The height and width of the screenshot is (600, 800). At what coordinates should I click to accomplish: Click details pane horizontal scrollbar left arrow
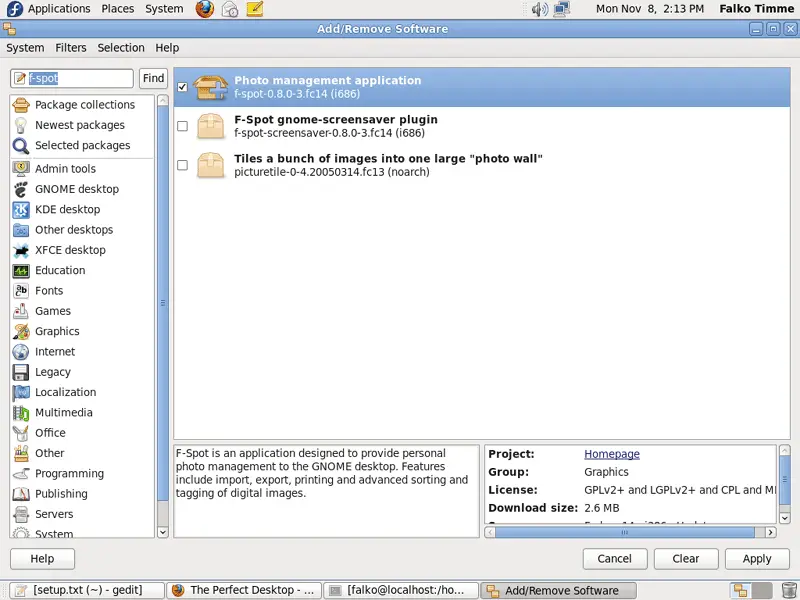(490, 533)
